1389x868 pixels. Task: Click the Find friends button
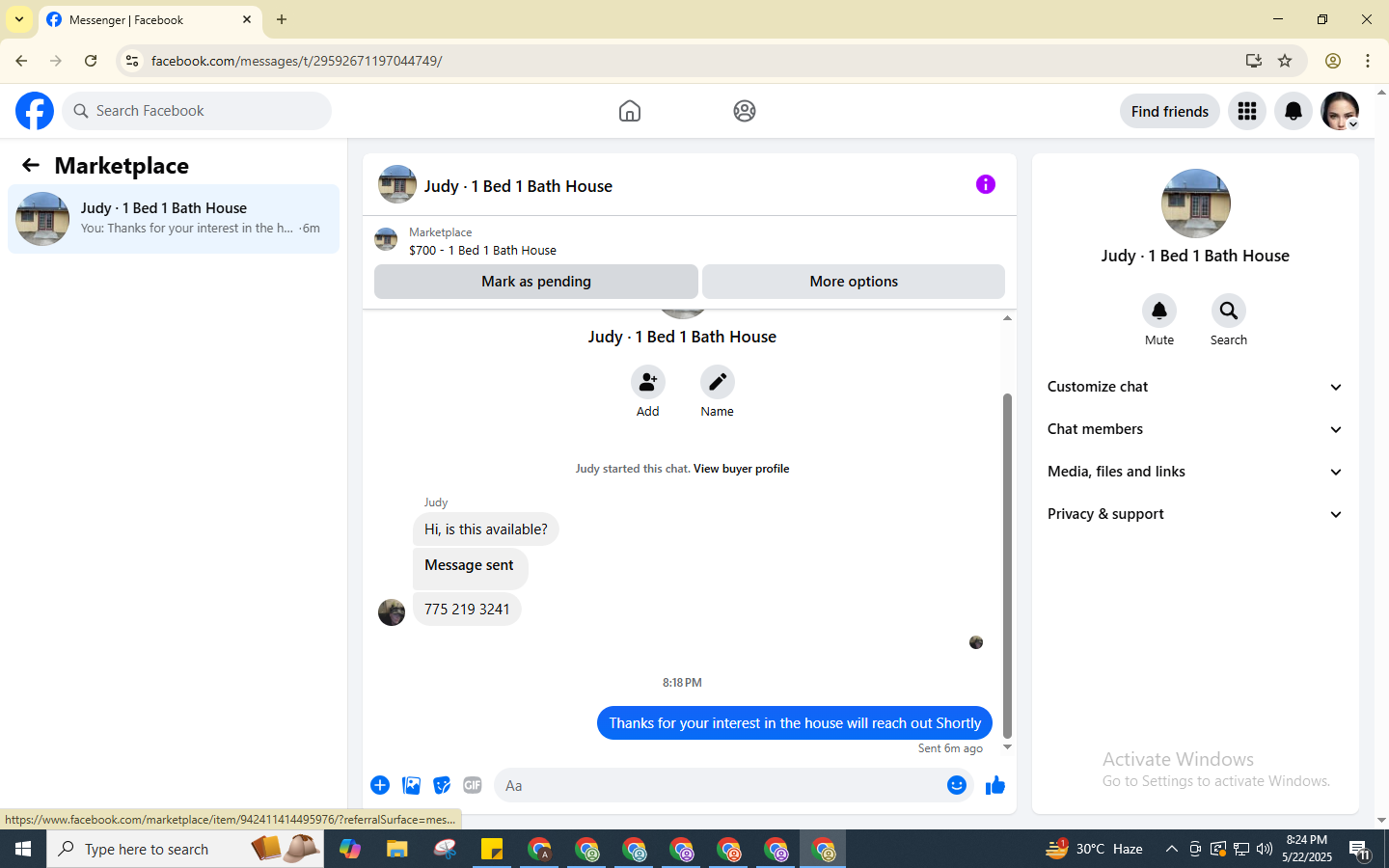point(1169,111)
